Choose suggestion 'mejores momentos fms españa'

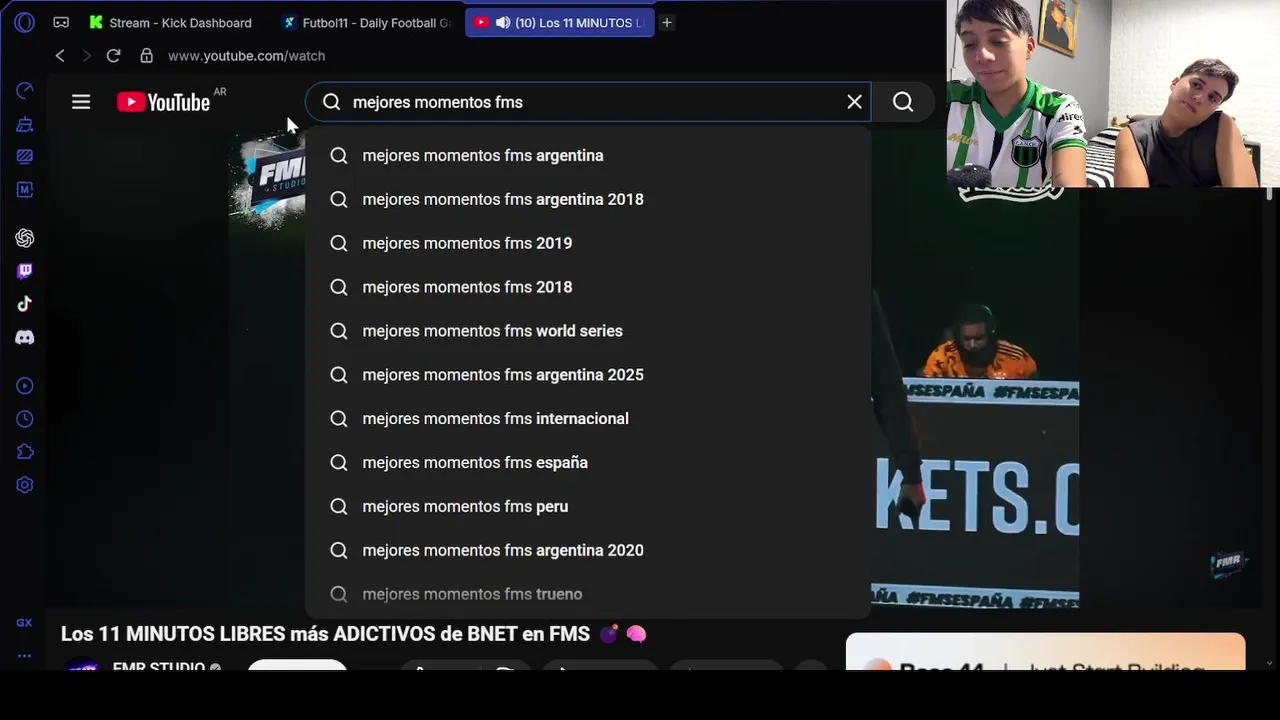[588, 462]
